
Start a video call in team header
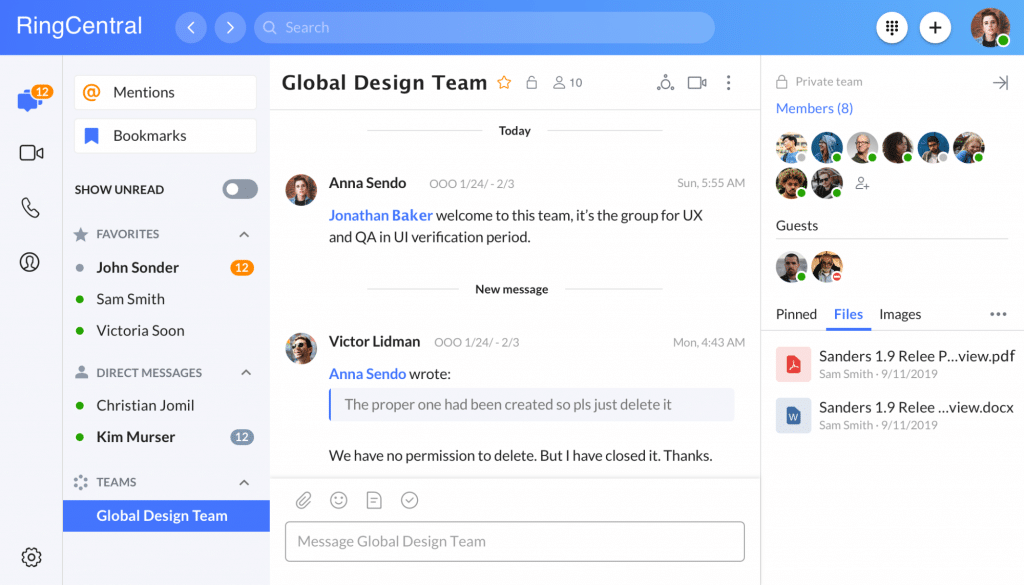pyautogui.click(x=697, y=83)
